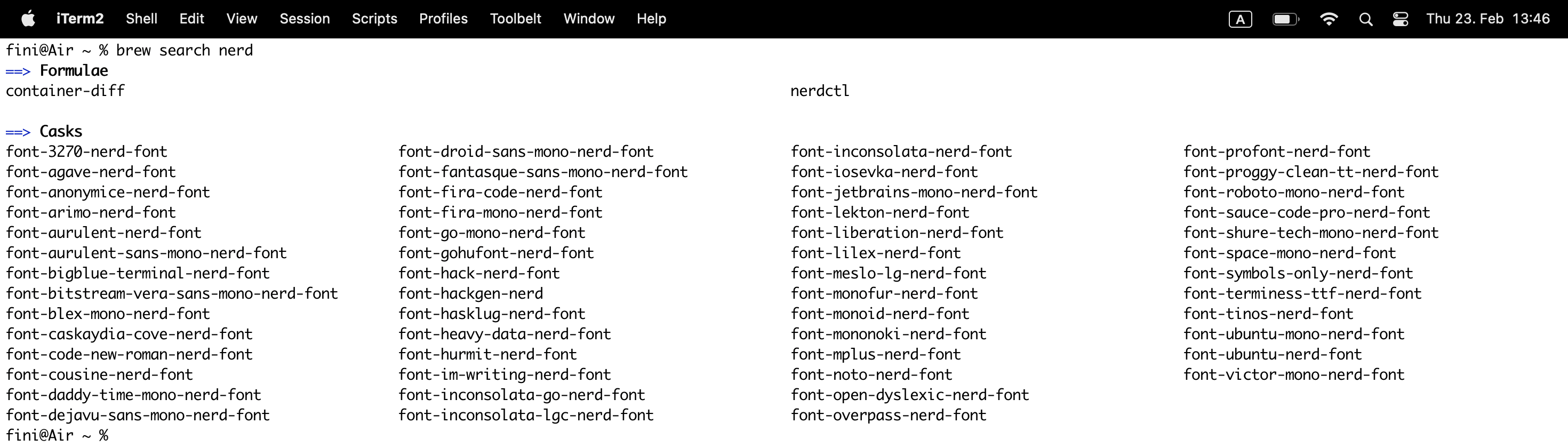This screenshot has width=1568, height=447.
Task: Open Spotlight search
Action: point(1365,18)
